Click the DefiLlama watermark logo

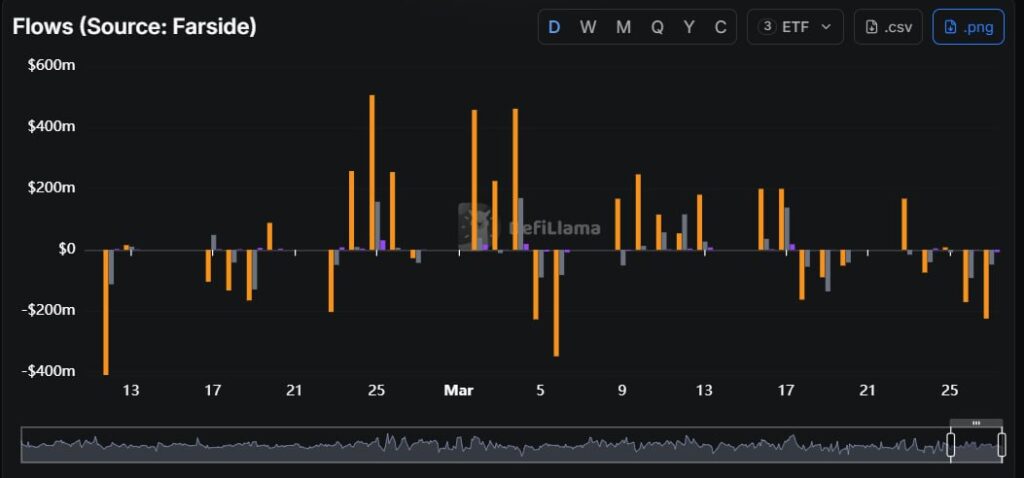coord(474,227)
